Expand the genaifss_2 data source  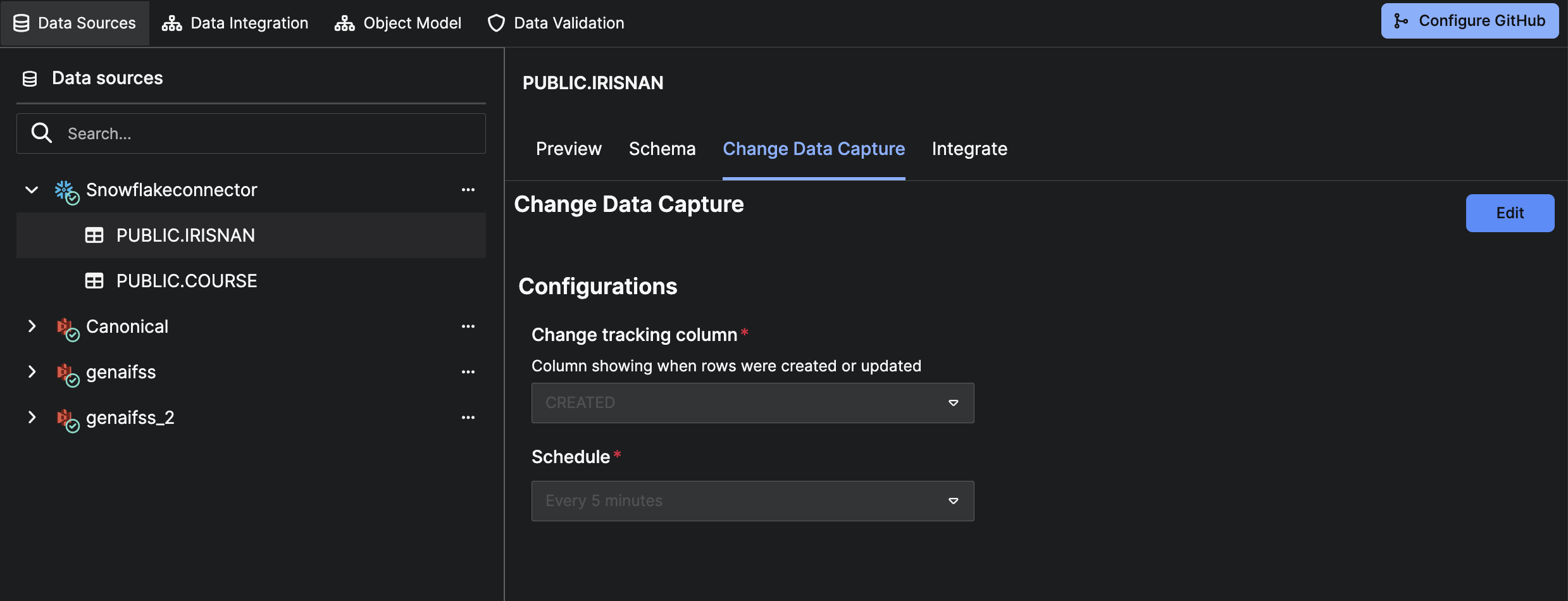(32, 418)
